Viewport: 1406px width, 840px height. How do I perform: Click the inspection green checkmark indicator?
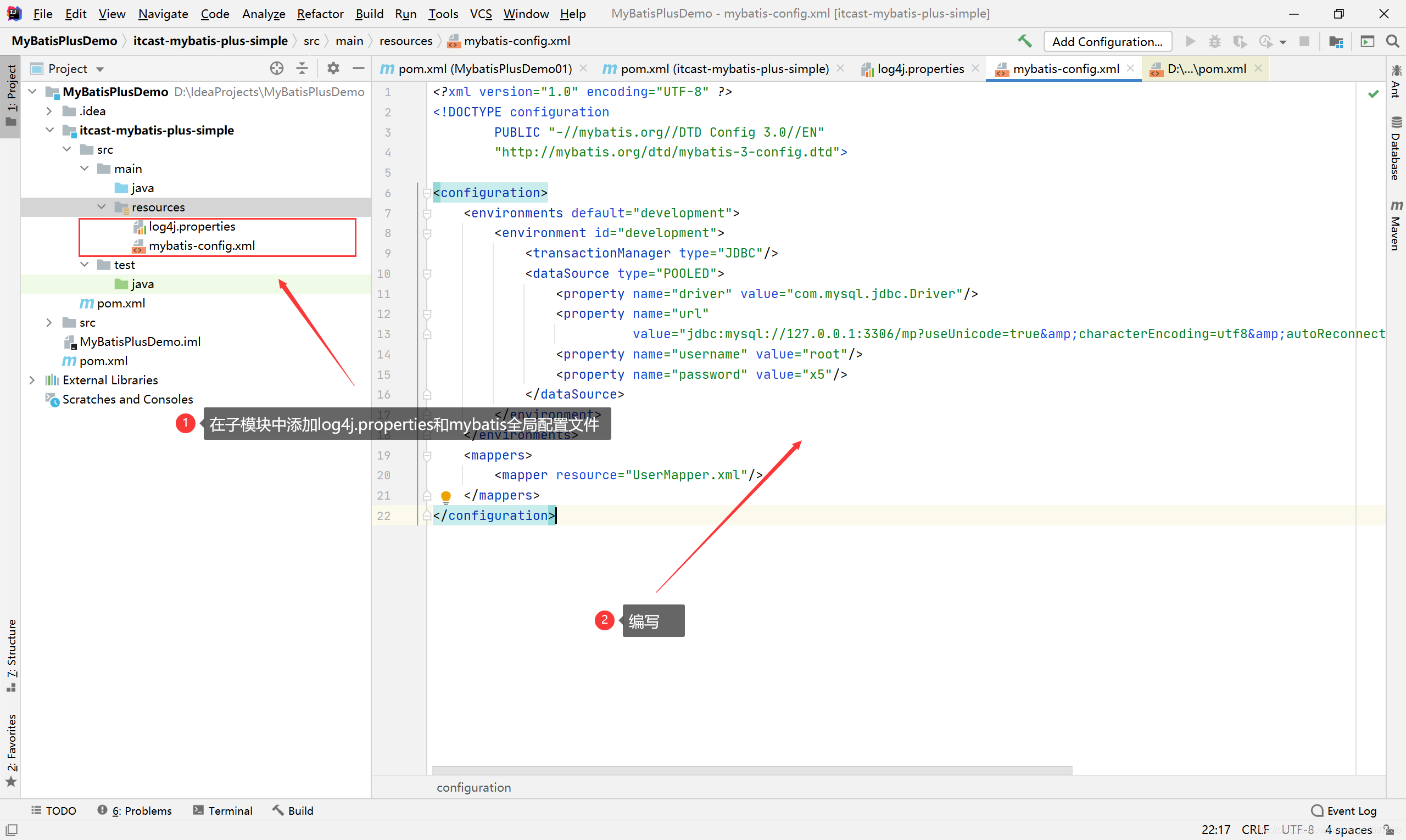pos(1373,93)
